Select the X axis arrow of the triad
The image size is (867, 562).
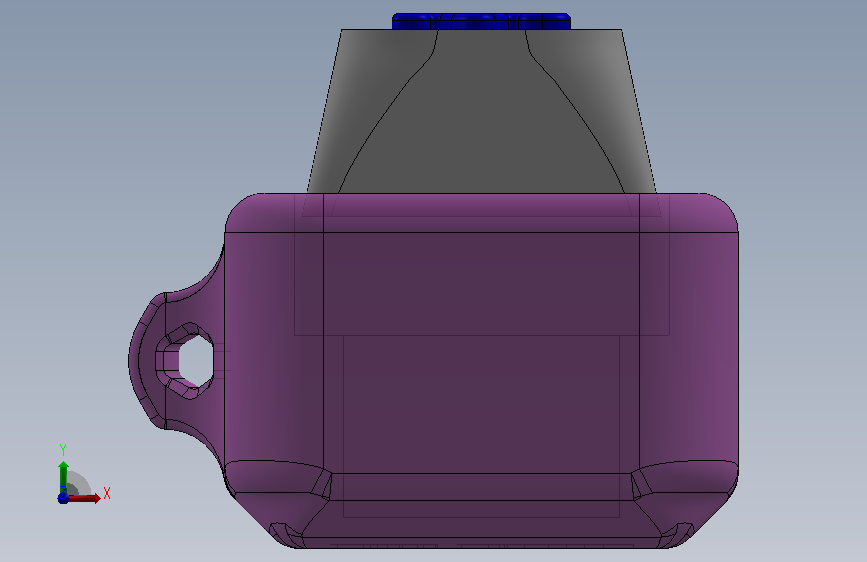tap(84, 498)
